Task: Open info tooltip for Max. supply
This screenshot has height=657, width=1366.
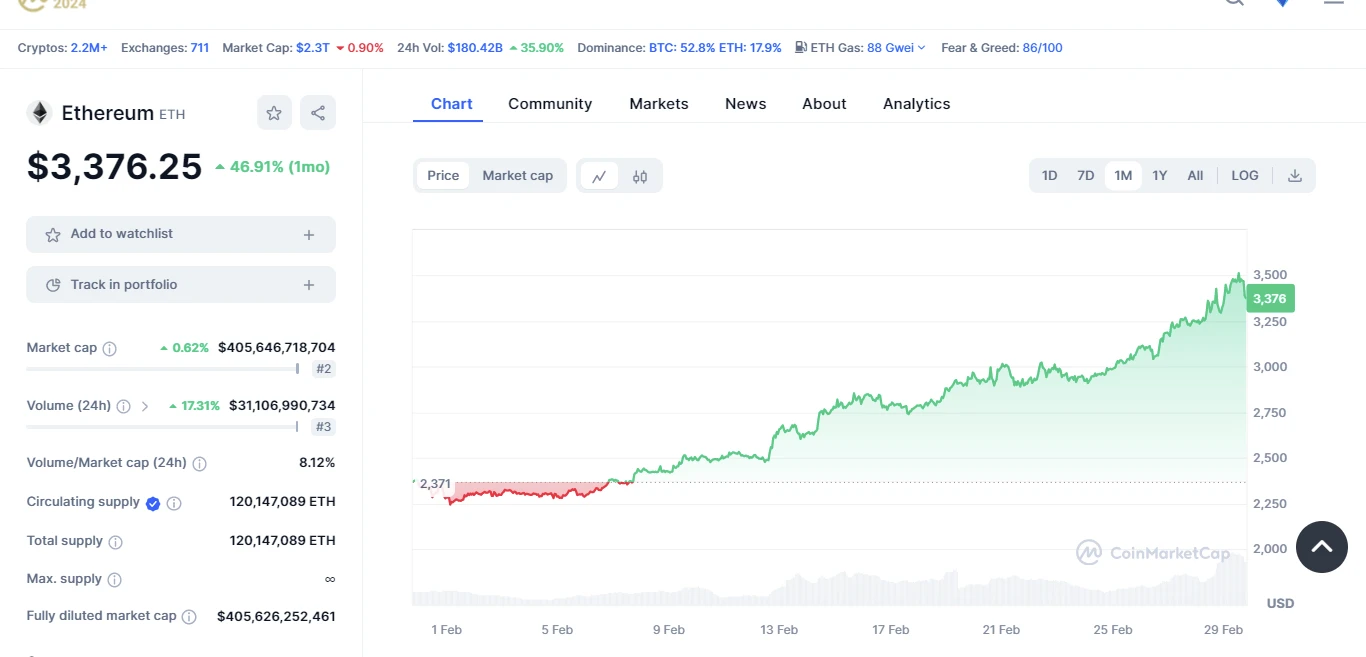Action: (x=114, y=580)
